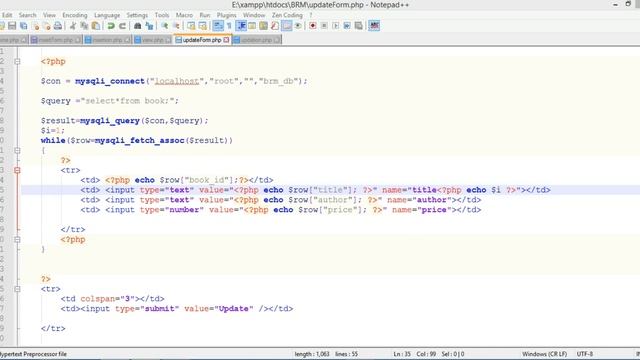
Task: Click the mysqli_connect function name in code
Action: pyautogui.click(x=110, y=81)
